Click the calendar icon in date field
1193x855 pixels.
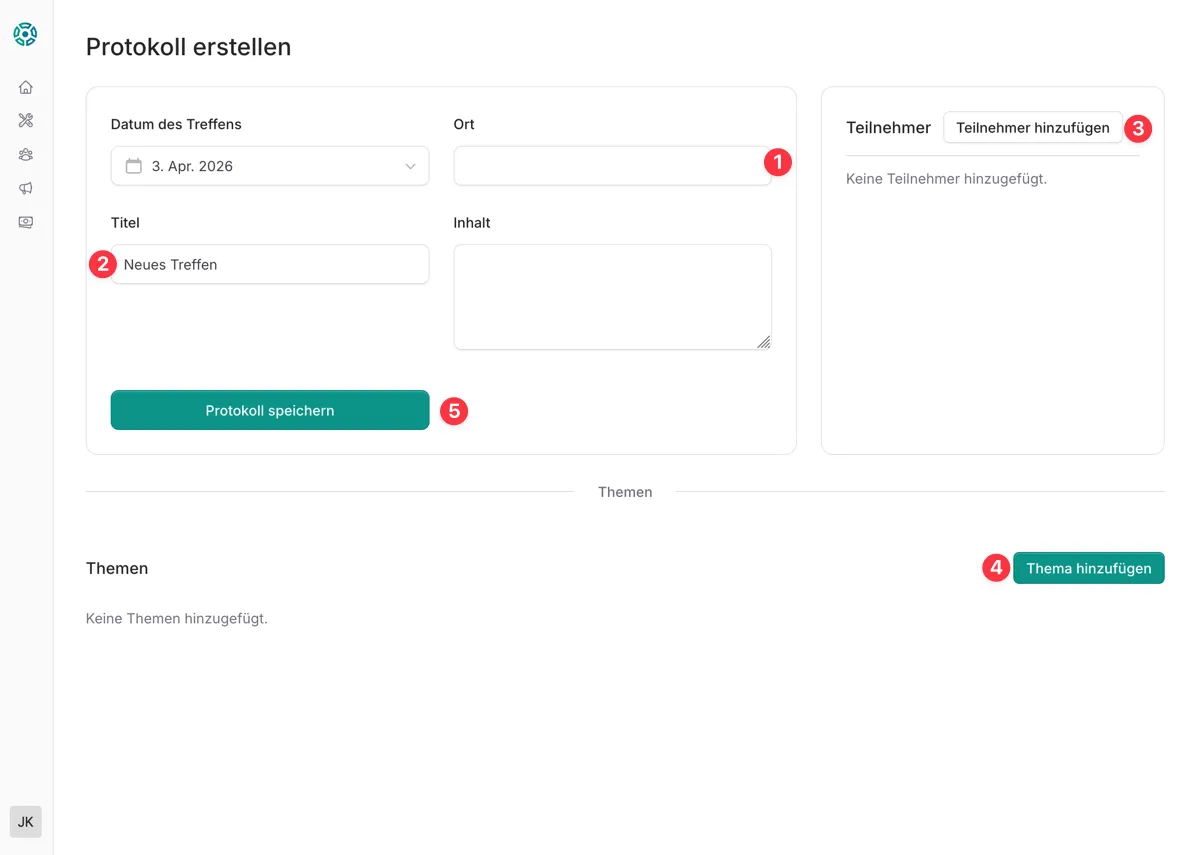(133, 166)
